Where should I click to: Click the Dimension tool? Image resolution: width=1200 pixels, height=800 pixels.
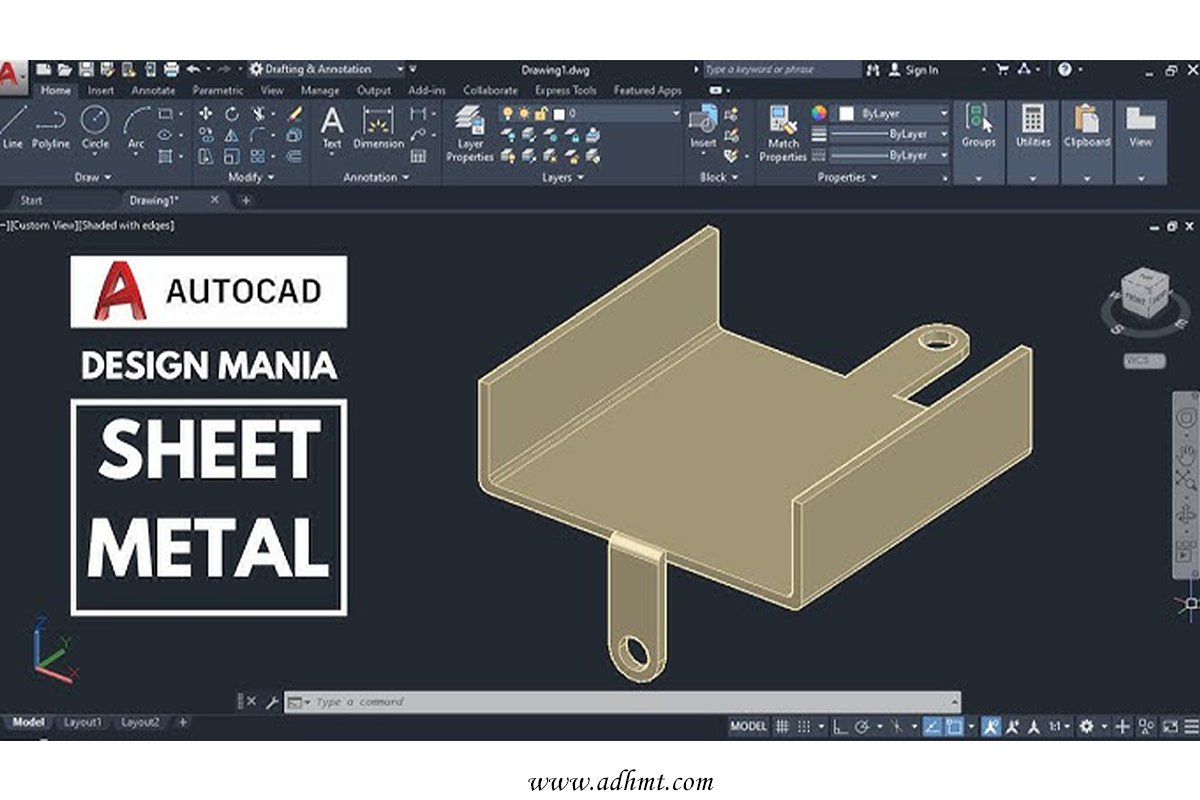coord(380,130)
